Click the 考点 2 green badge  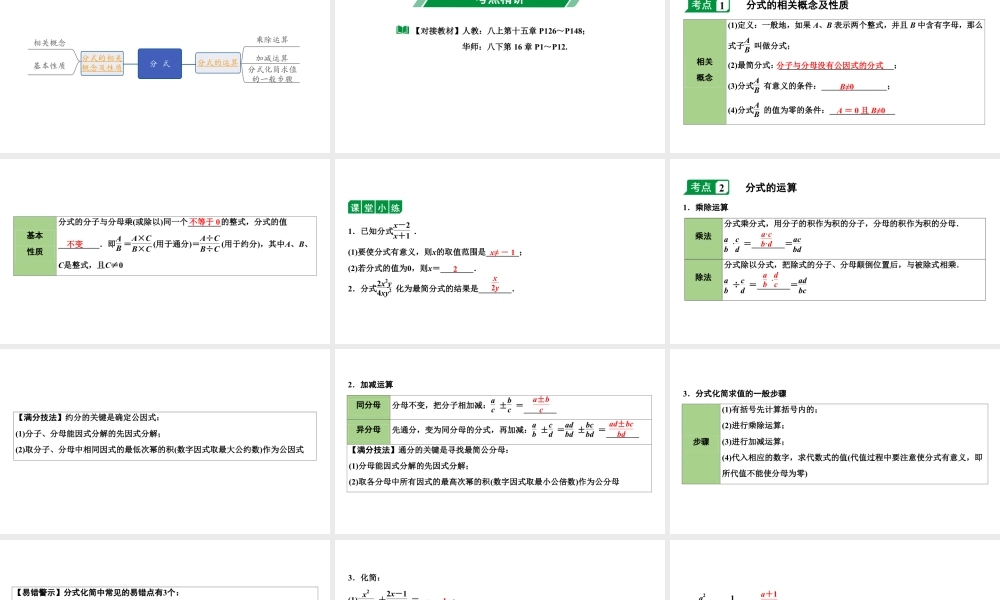coord(708,187)
